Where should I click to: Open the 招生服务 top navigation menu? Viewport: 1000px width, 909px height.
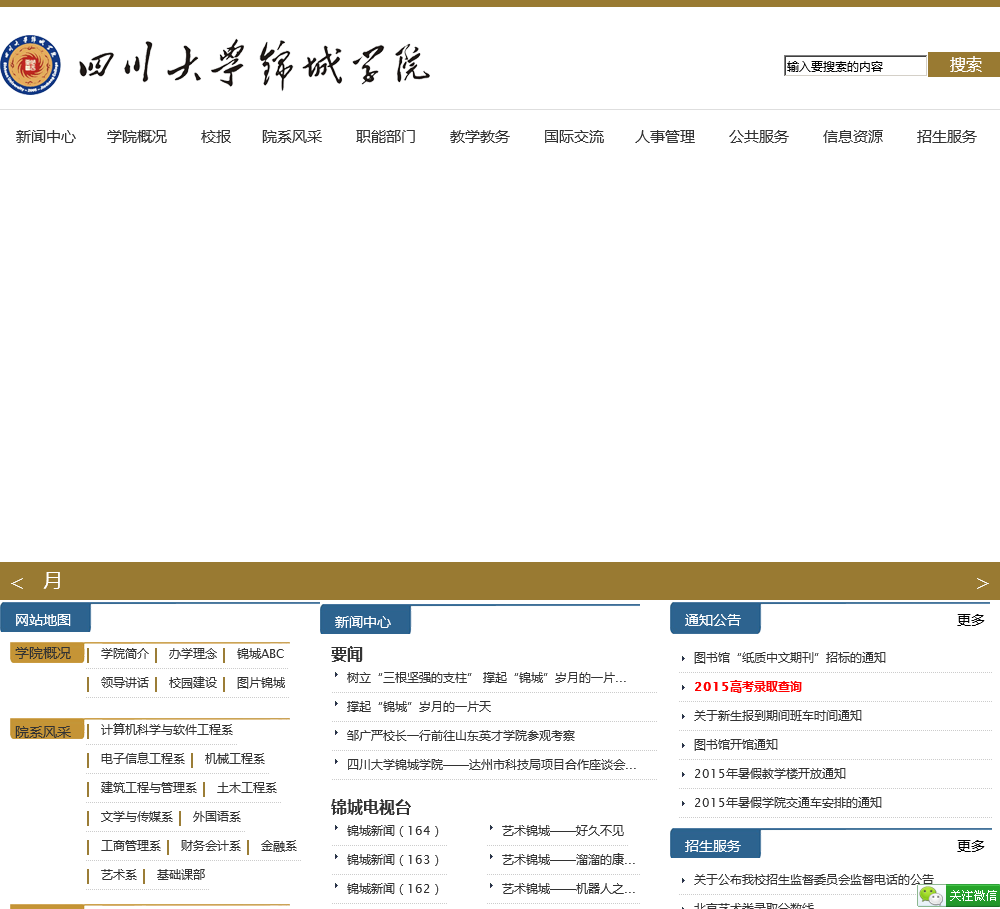coord(946,137)
